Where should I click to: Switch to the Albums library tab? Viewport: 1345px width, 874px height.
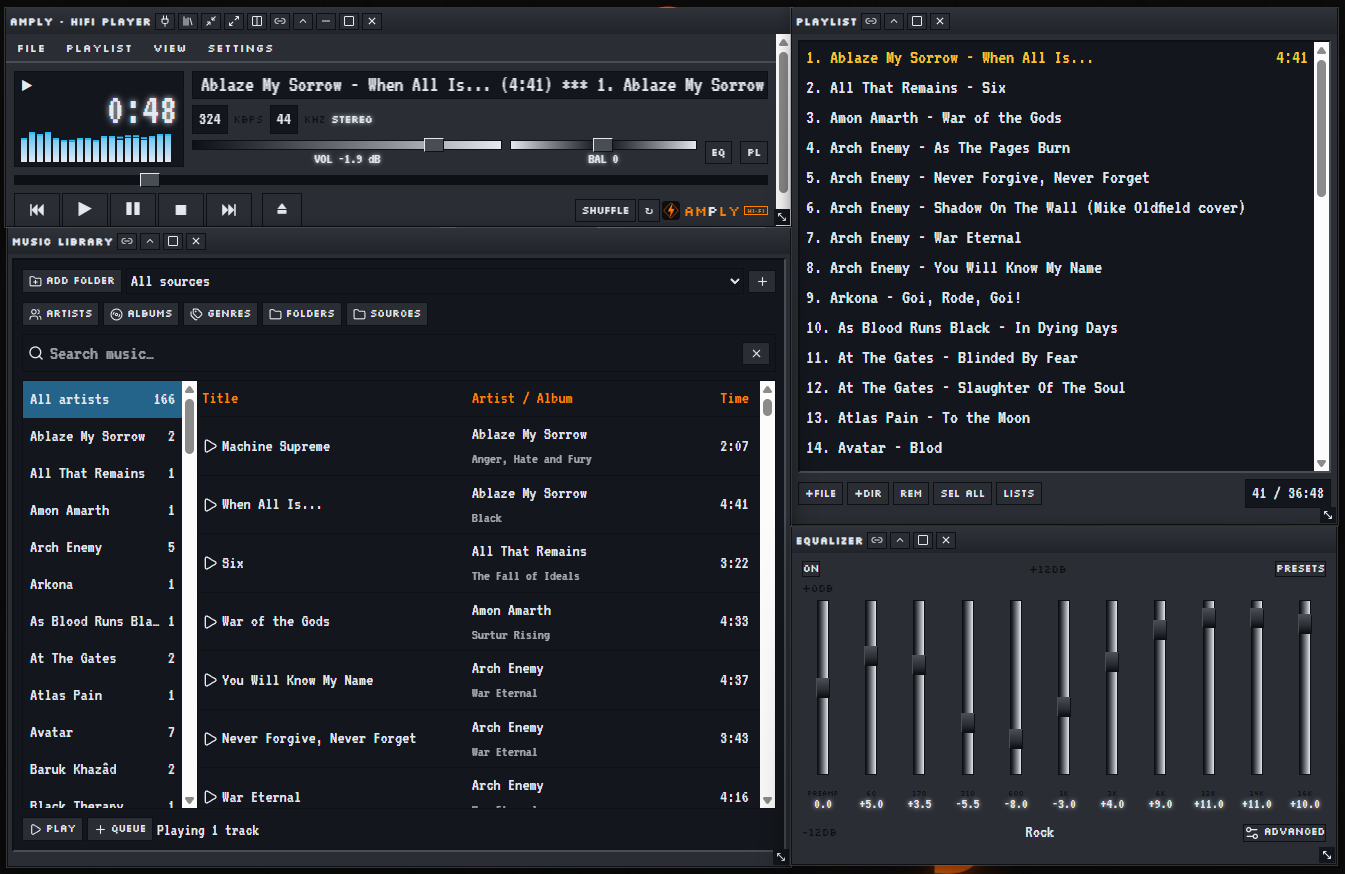(141, 314)
